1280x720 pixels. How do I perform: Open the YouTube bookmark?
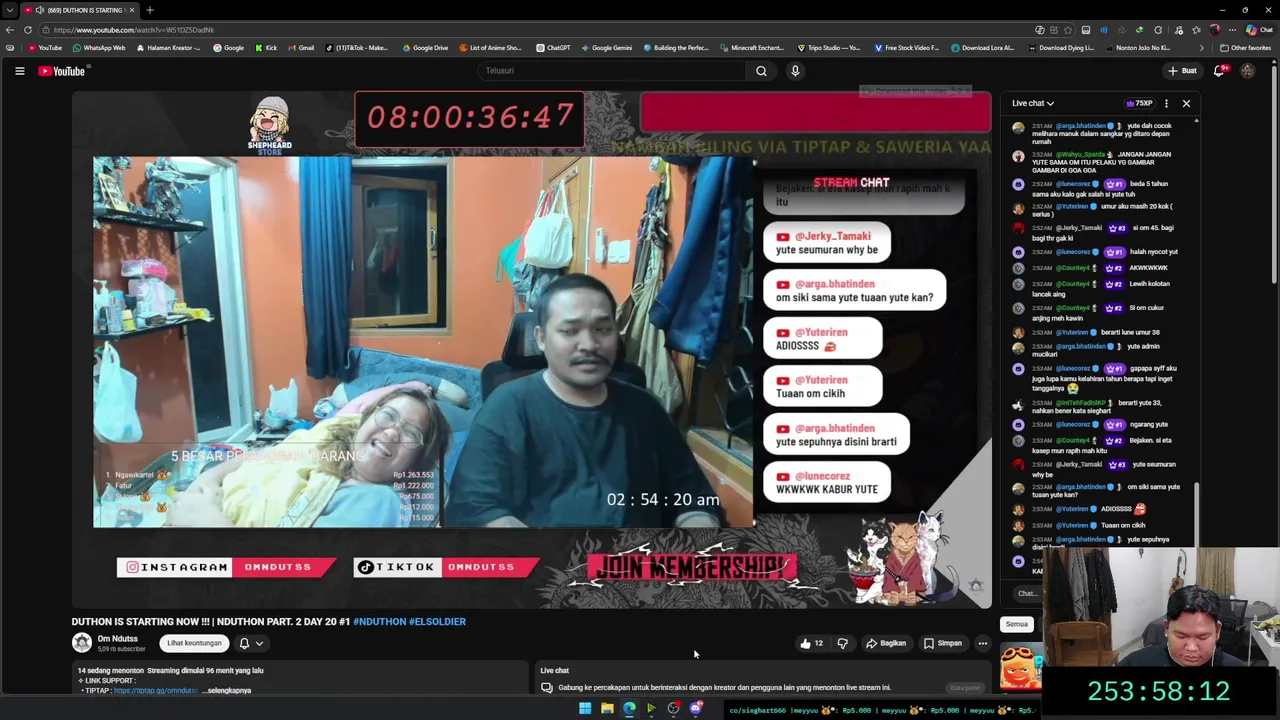[46, 48]
